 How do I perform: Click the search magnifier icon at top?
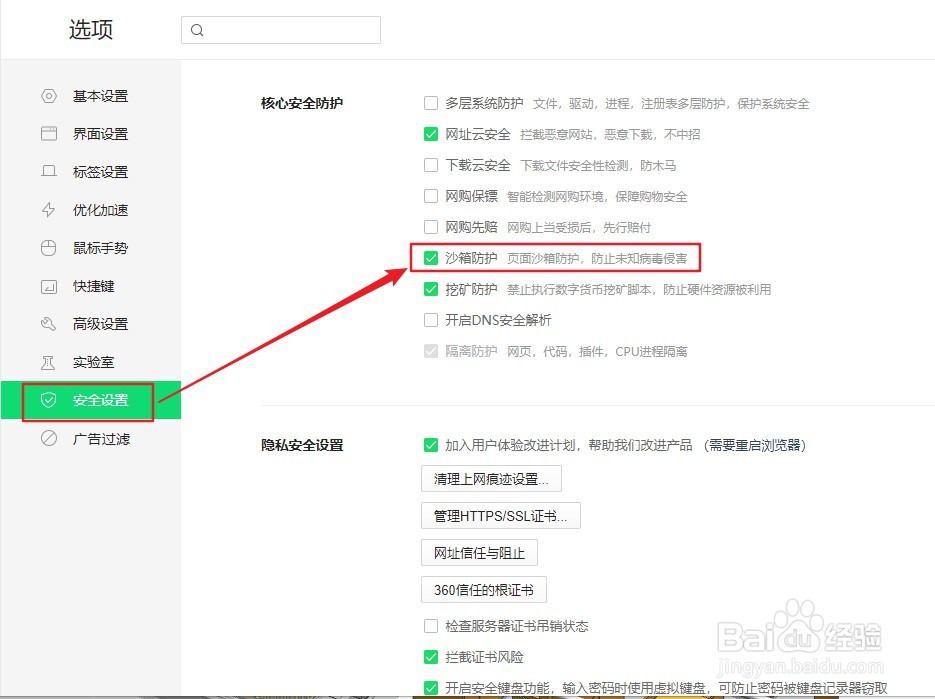click(197, 30)
